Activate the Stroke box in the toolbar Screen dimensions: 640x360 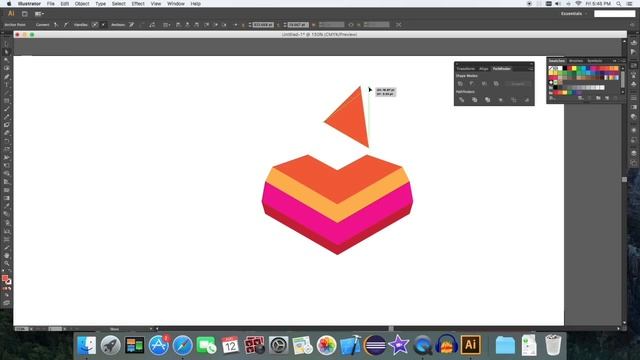(x=8, y=282)
